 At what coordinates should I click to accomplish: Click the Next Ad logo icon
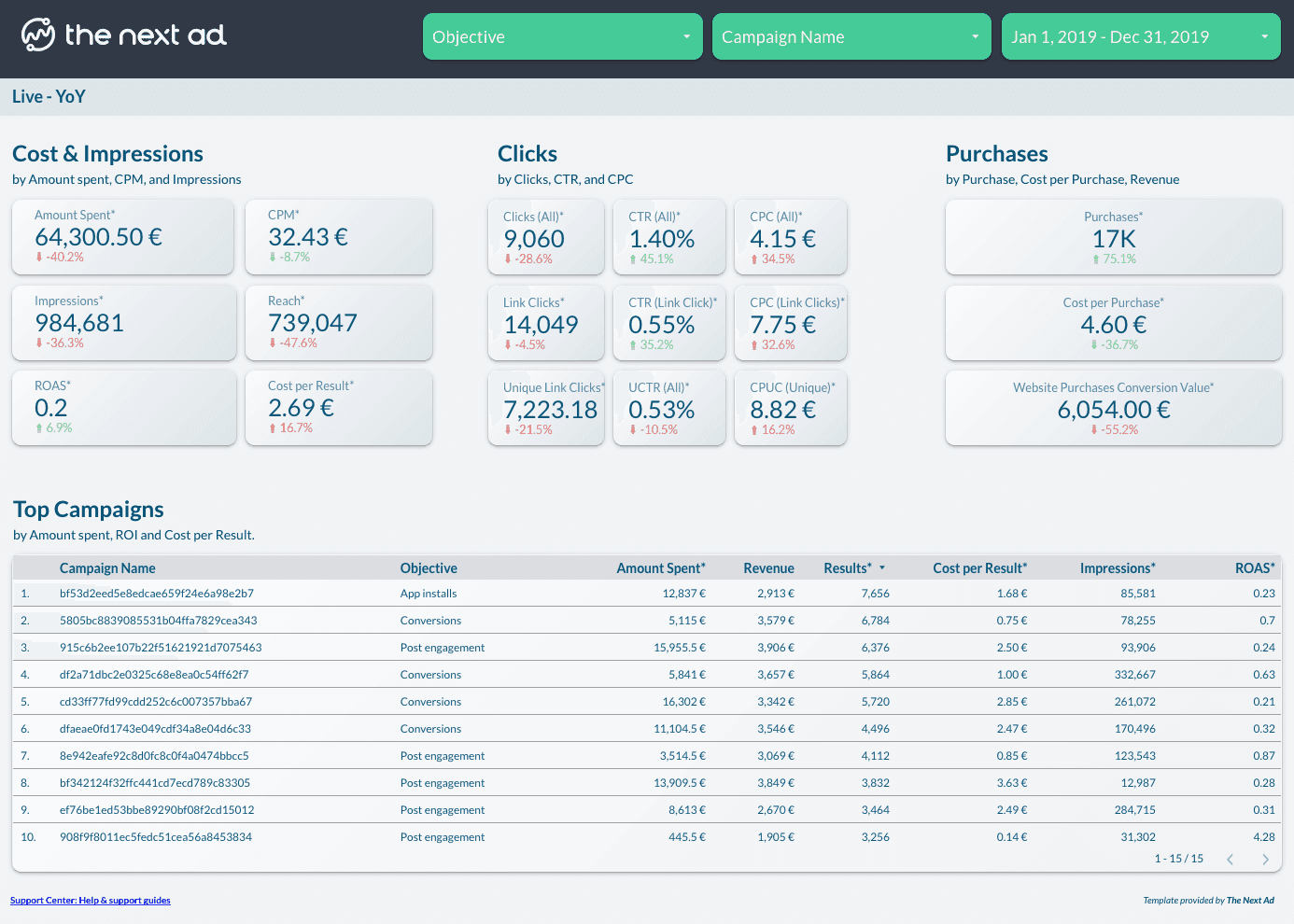pos(38,35)
